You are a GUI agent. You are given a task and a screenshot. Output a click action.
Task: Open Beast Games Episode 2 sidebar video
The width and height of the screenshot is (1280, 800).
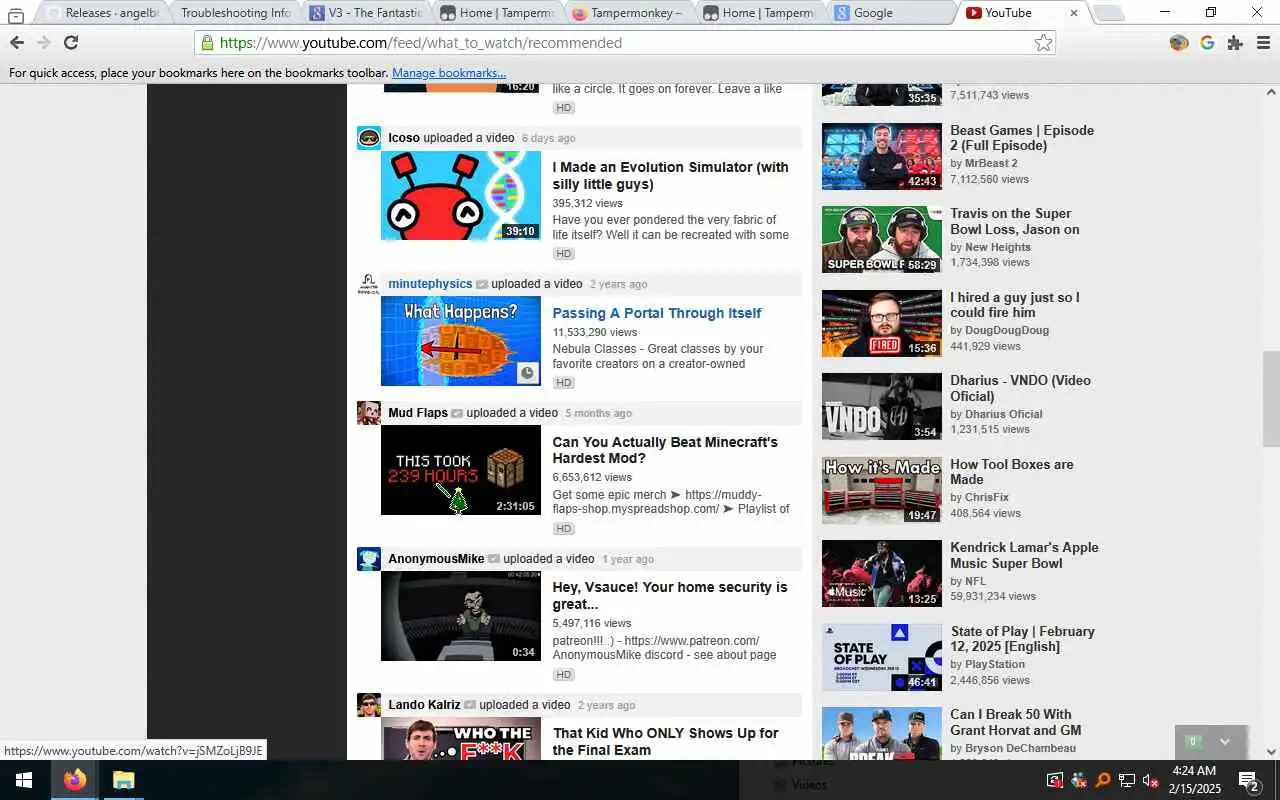1021,138
